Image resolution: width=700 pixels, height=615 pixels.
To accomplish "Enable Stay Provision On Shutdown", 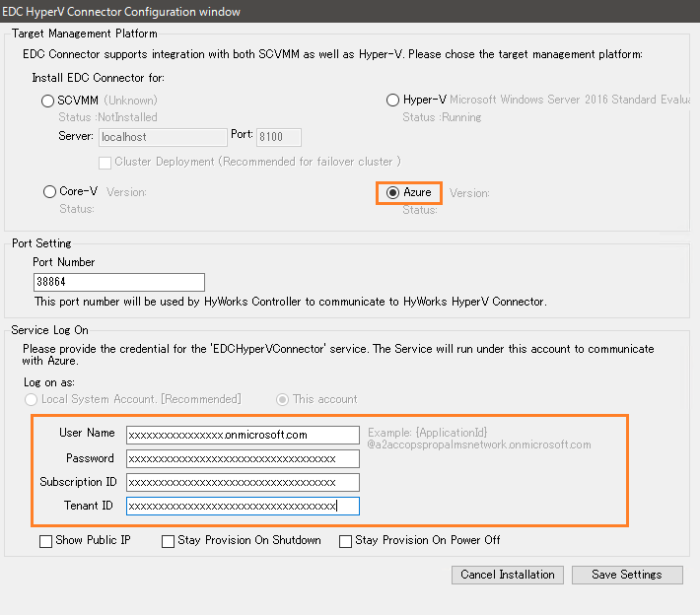I will click(168, 541).
